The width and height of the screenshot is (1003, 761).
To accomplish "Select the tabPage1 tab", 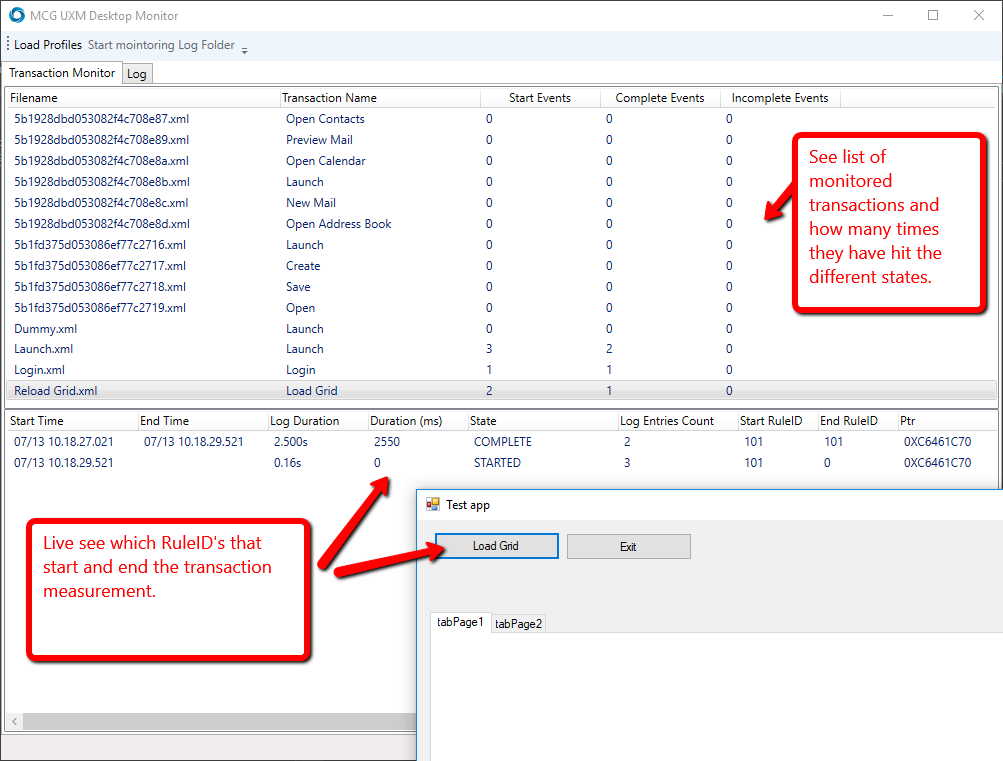I will [x=460, y=622].
